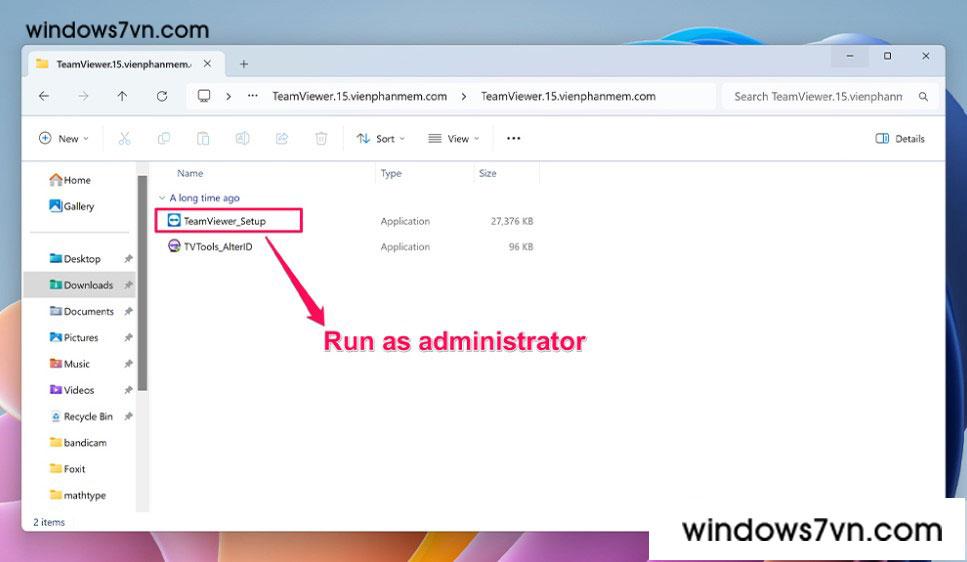Select the TVTools_AlterID file
967x562 pixels.
tap(216, 247)
